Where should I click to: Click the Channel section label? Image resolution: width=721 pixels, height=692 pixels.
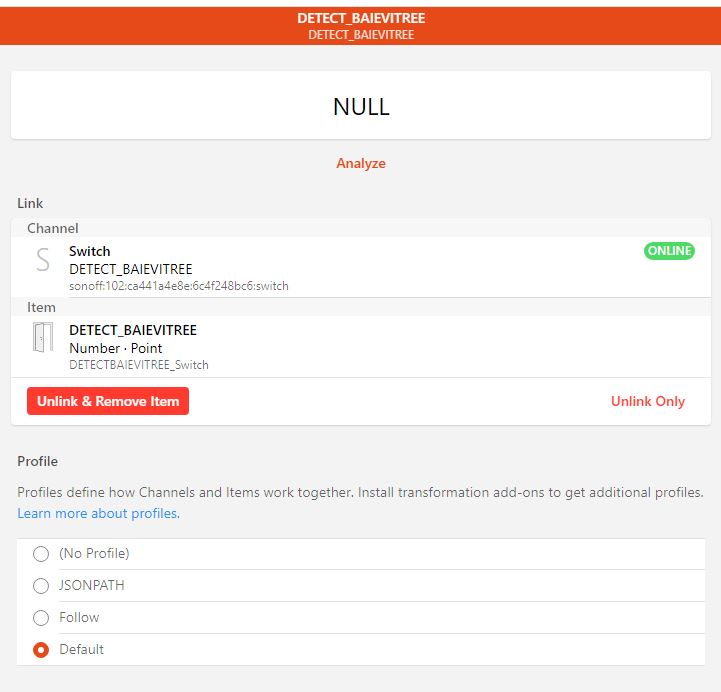pos(52,228)
